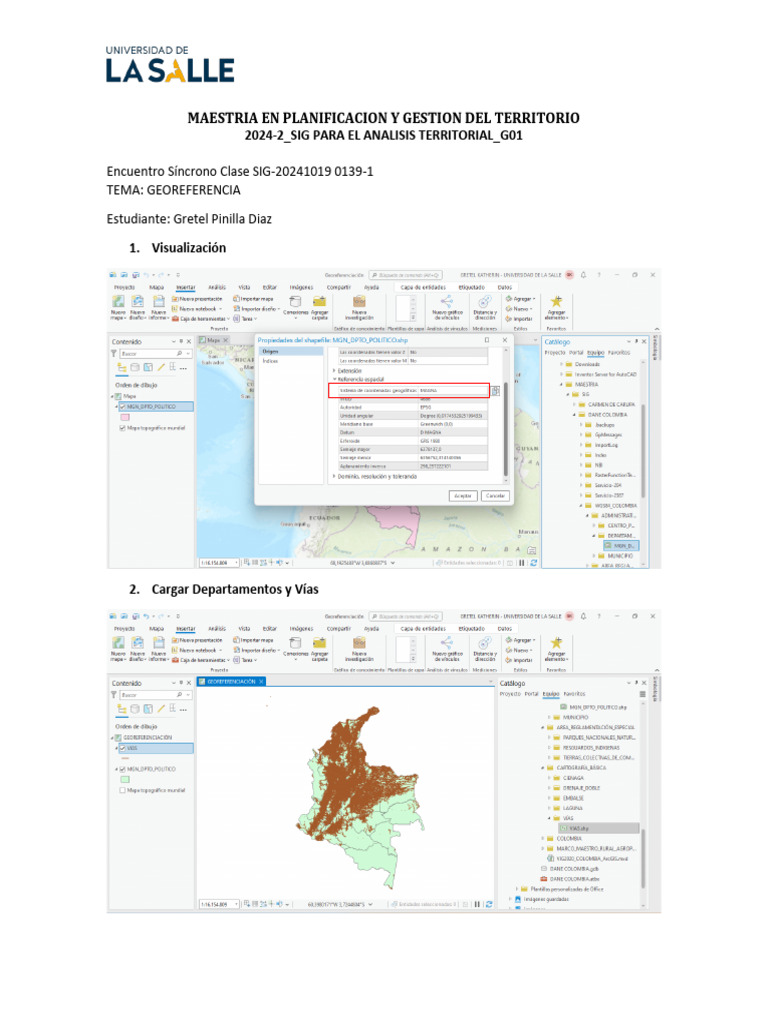
Task: Toggle Mapa topográfico mundial checkbox in Visualización screenshot
Action: coord(122,428)
